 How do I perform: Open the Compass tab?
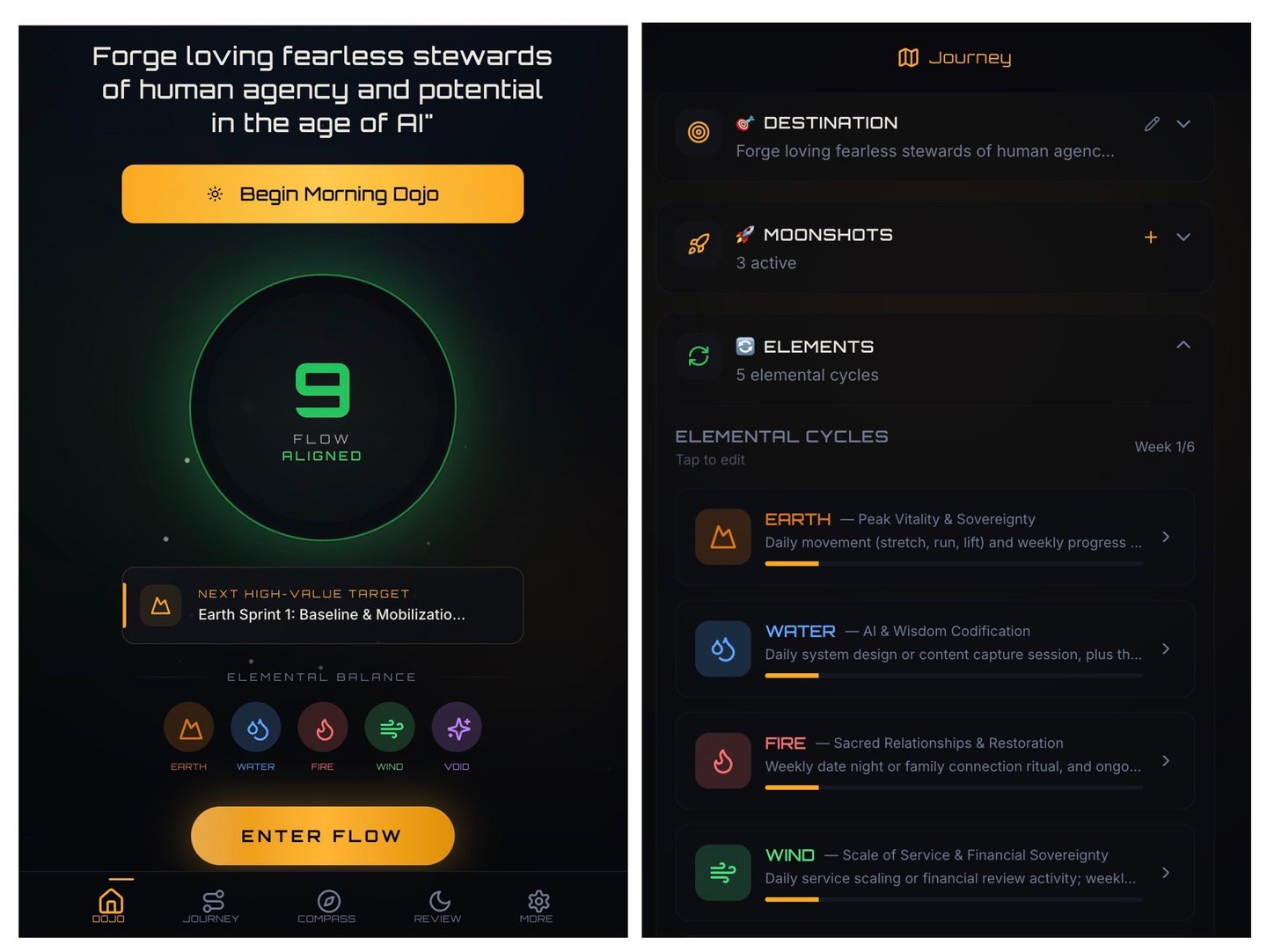point(327,906)
